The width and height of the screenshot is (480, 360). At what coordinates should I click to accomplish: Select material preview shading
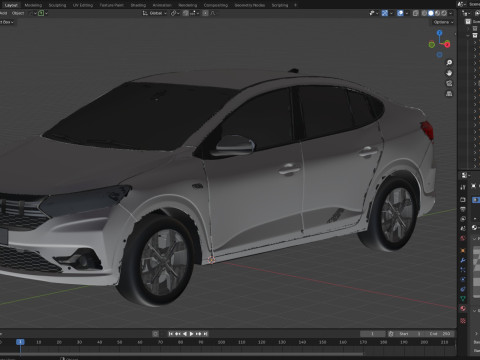coord(437,13)
